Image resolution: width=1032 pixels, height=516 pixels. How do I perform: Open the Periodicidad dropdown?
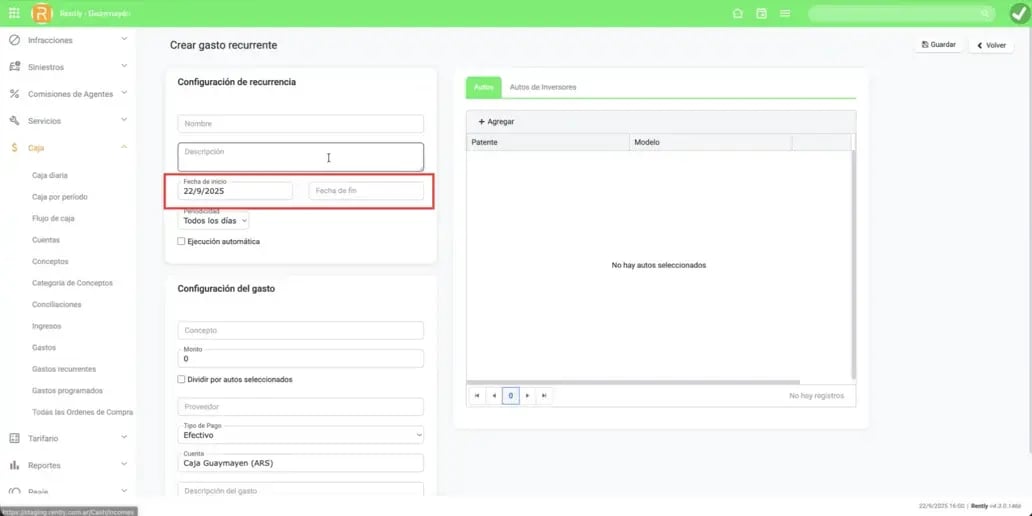tap(215, 220)
